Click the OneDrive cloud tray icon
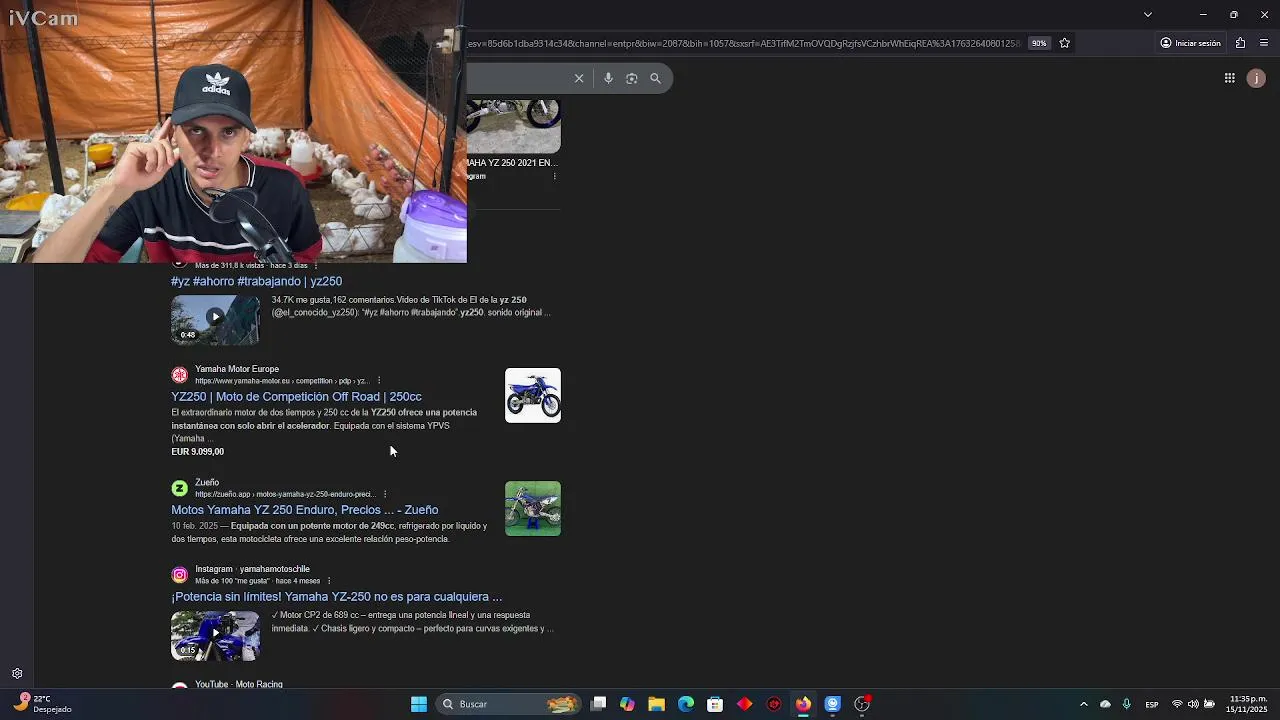The height and width of the screenshot is (720, 1280). [x=1105, y=704]
